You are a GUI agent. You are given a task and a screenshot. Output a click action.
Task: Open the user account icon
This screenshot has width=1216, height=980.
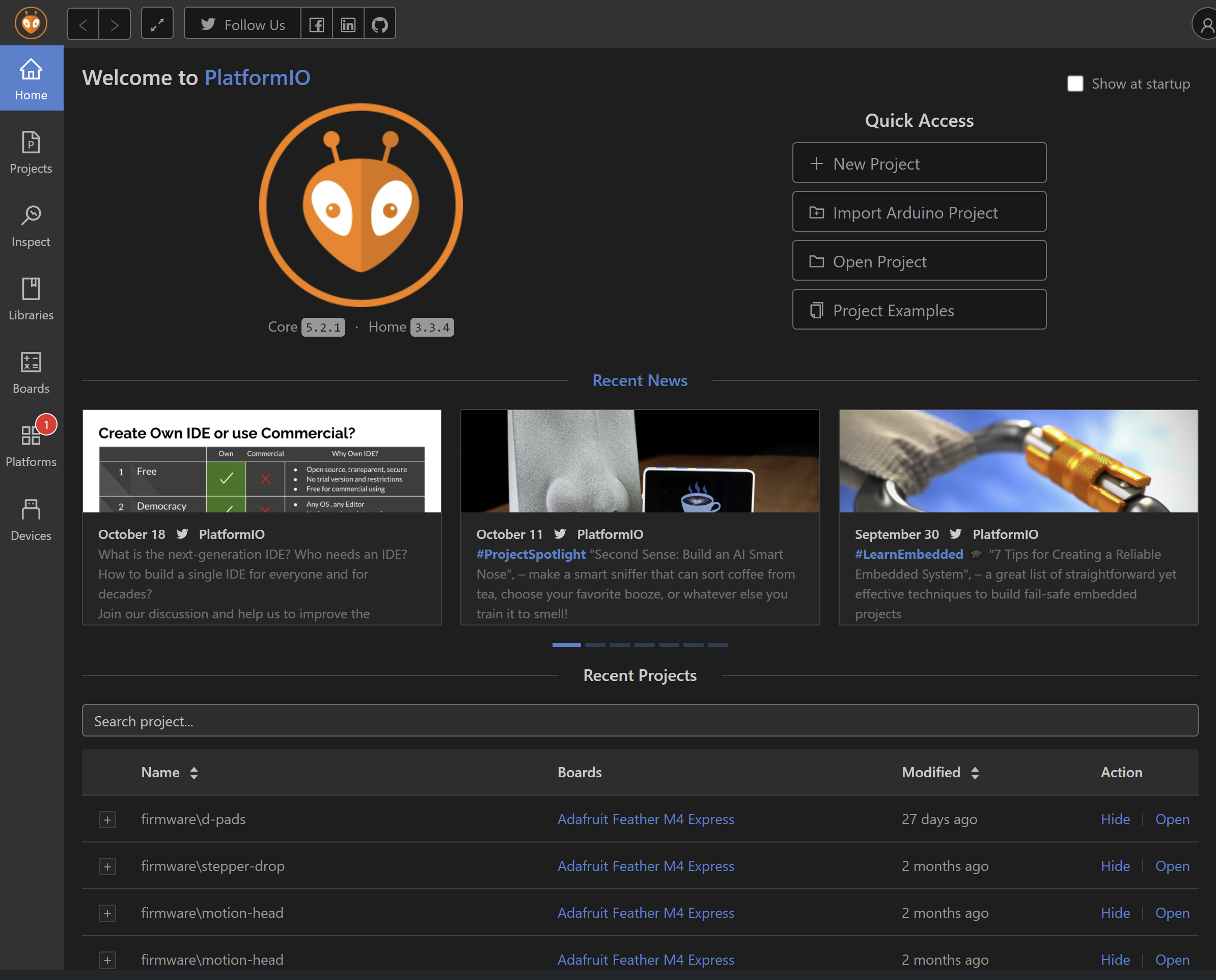click(1205, 24)
